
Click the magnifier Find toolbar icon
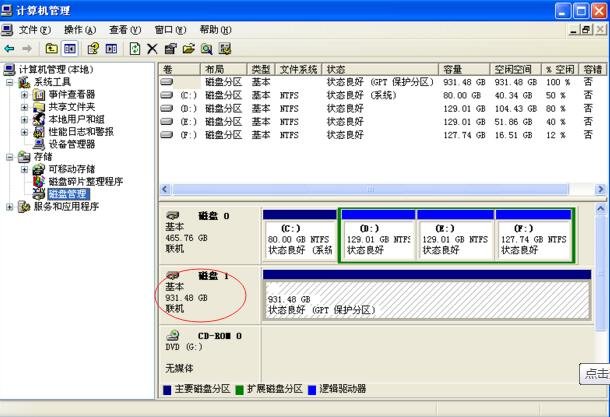point(207,49)
